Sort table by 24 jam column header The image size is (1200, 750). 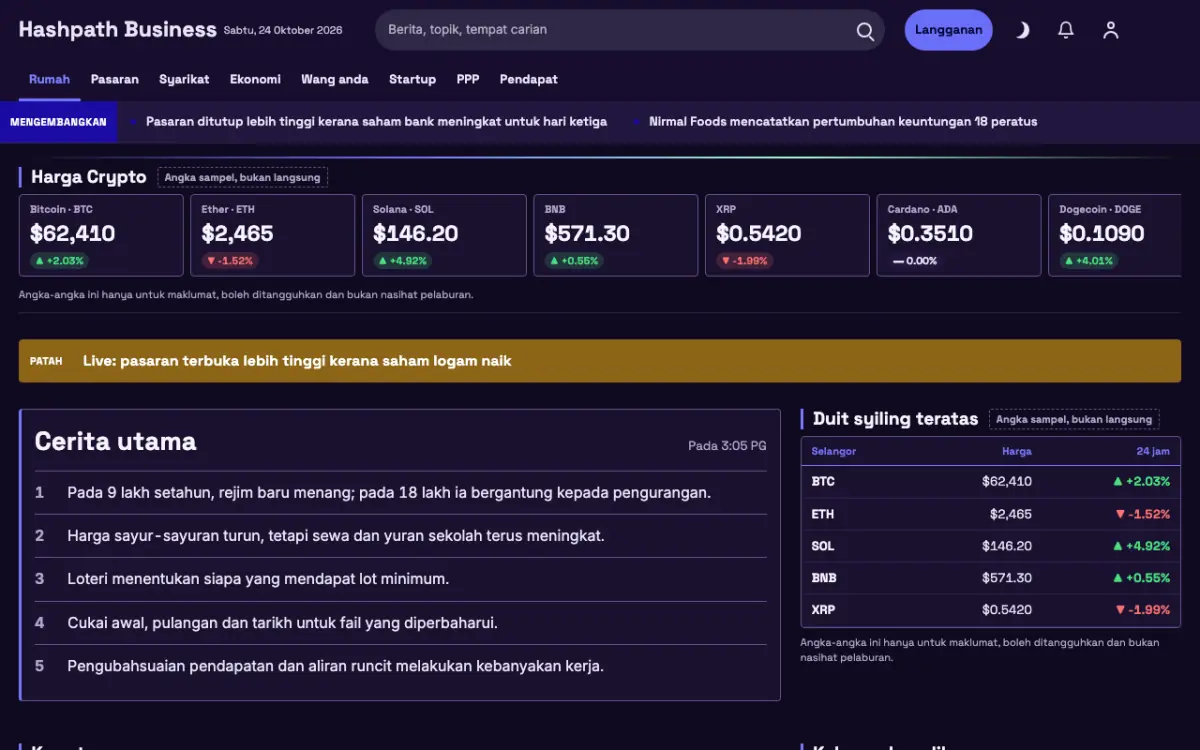pyautogui.click(x=1153, y=451)
